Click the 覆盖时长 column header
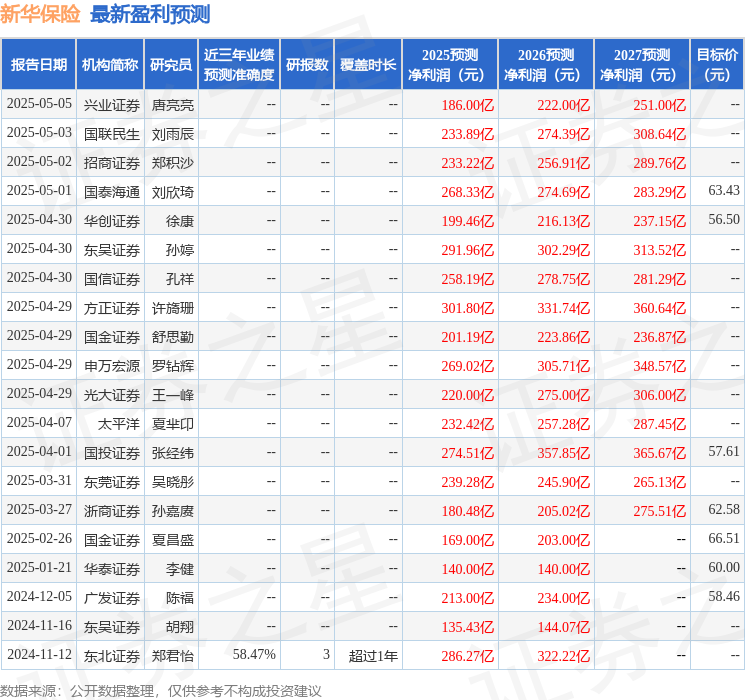 click(368, 65)
